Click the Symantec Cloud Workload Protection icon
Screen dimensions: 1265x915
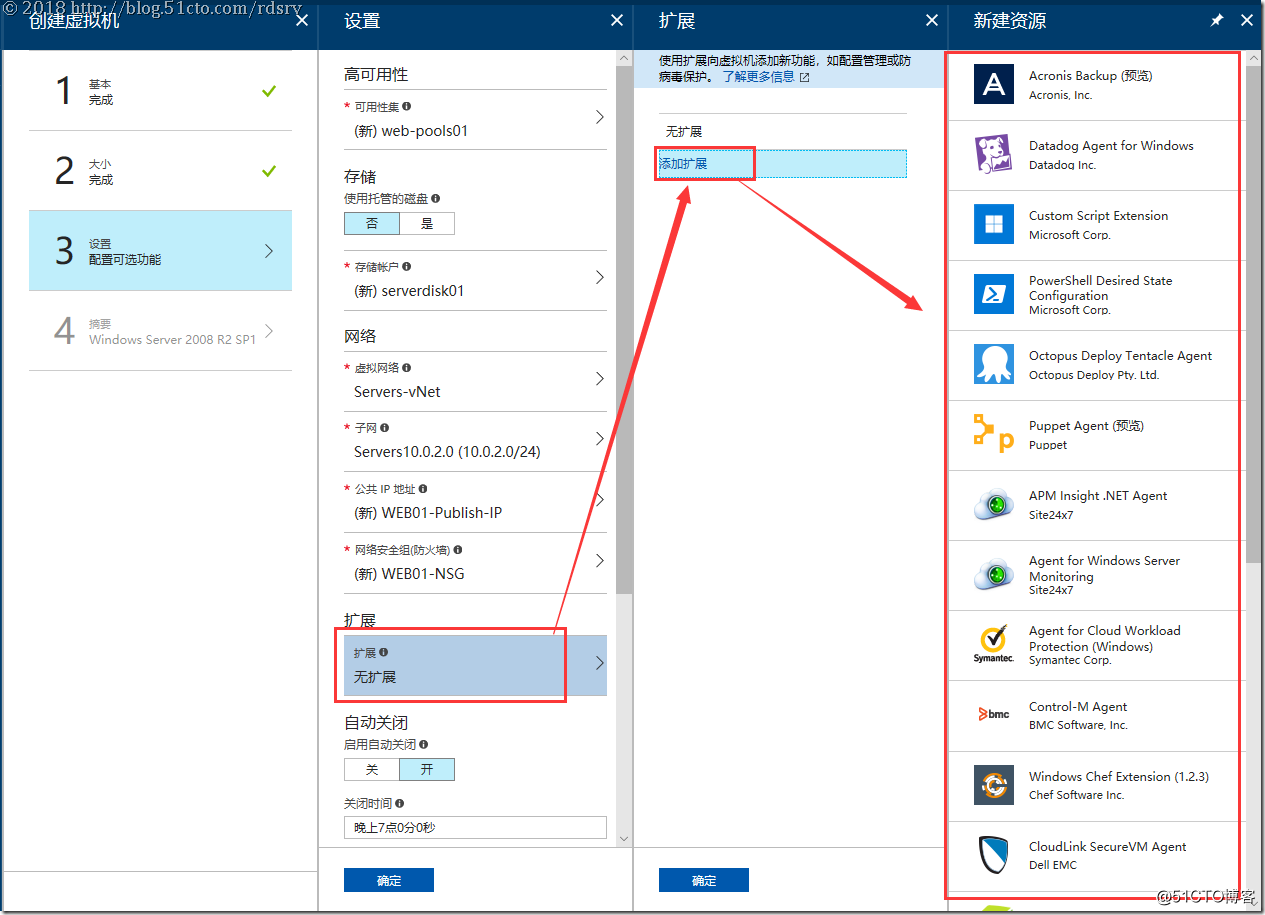[993, 645]
